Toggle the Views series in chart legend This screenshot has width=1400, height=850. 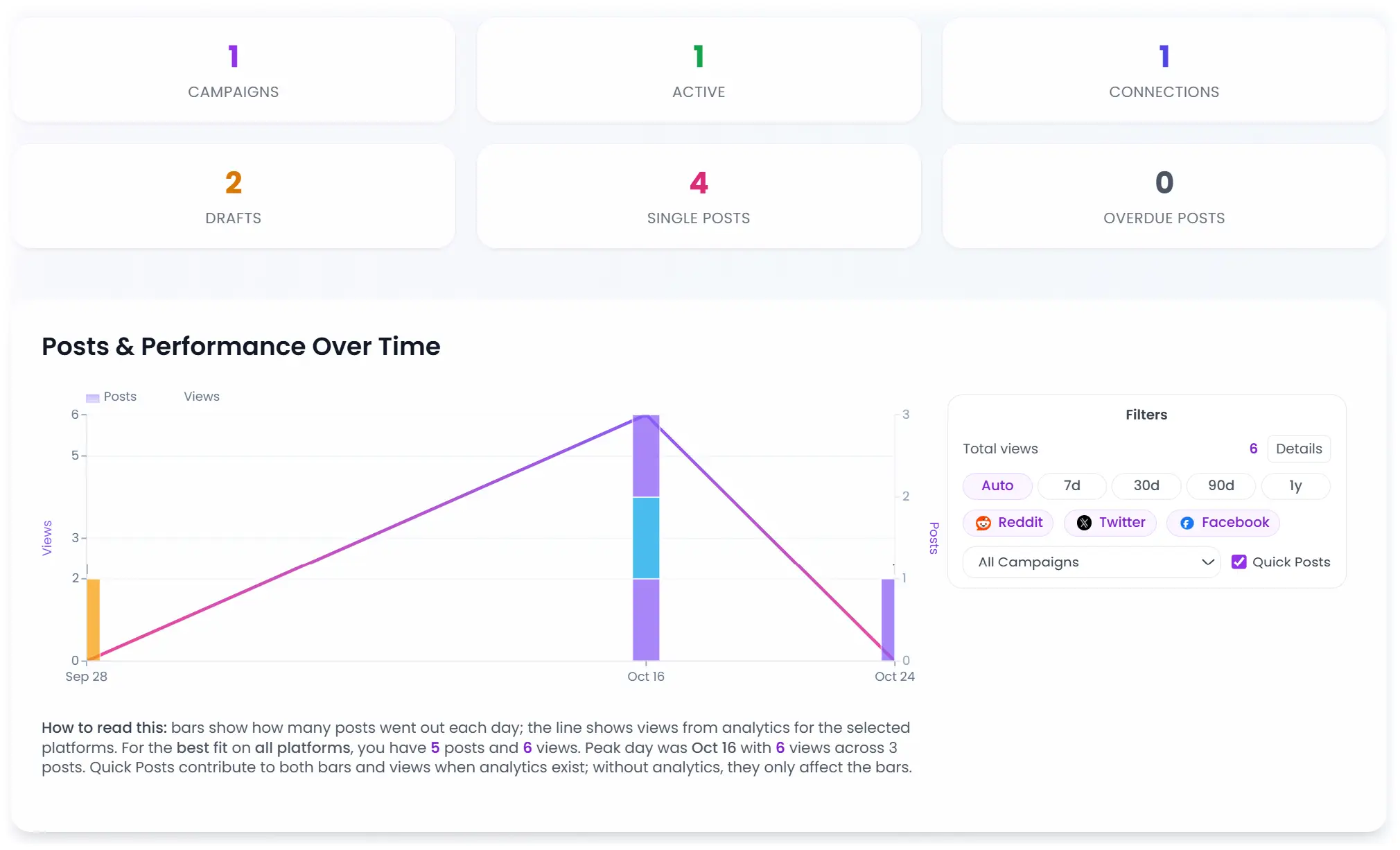pos(201,397)
